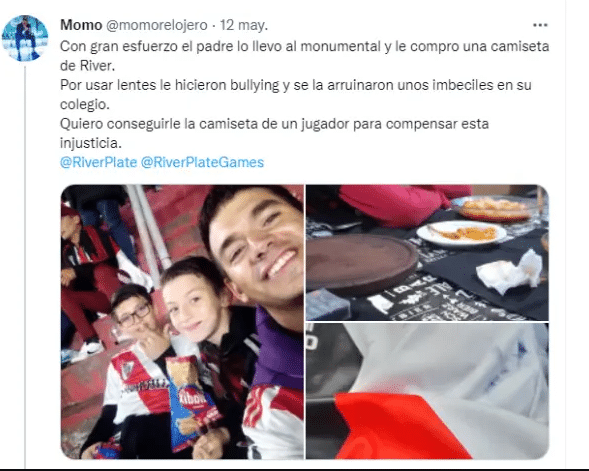The width and height of the screenshot is (589, 471).
Task: Click Momo's round profile avatar
Action: pyautogui.click(x=25, y=38)
